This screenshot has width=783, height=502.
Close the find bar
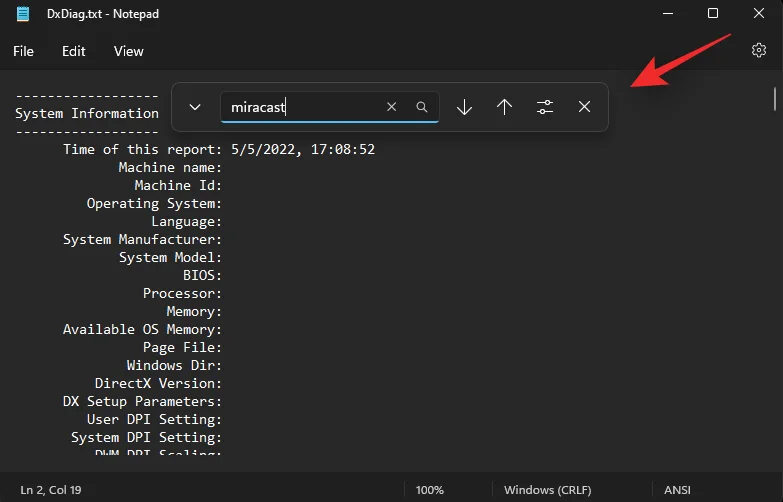coord(584,107)
